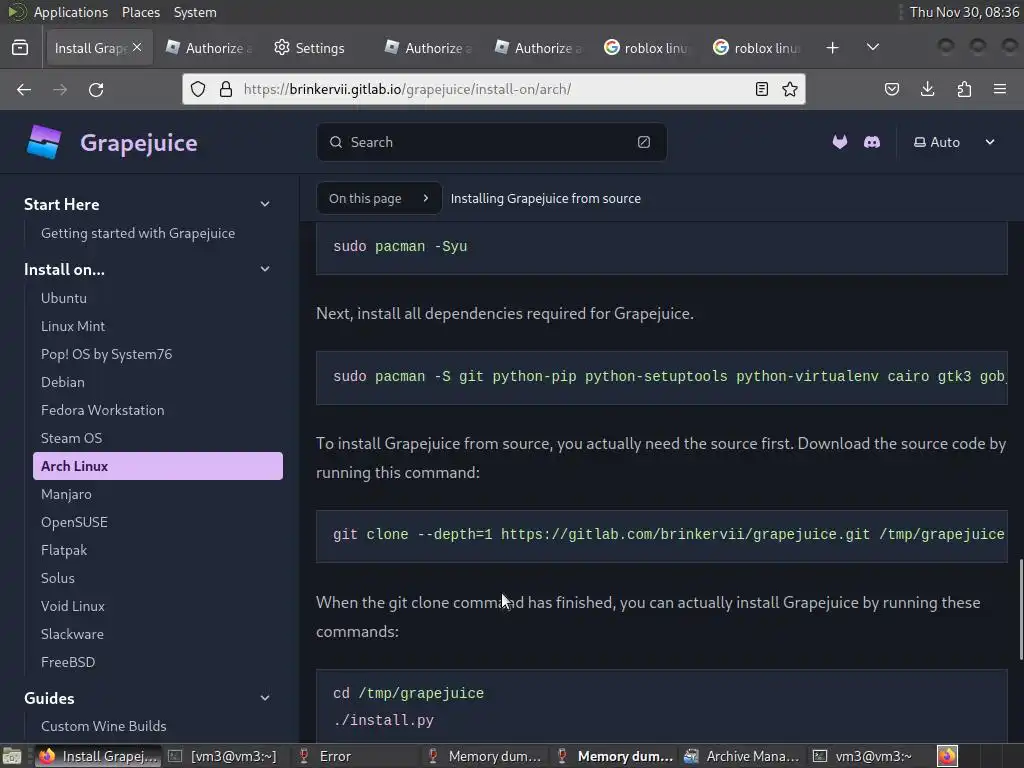
Task: Open Archive Manager from bottom panel
Action: click(x=743, y=756)
